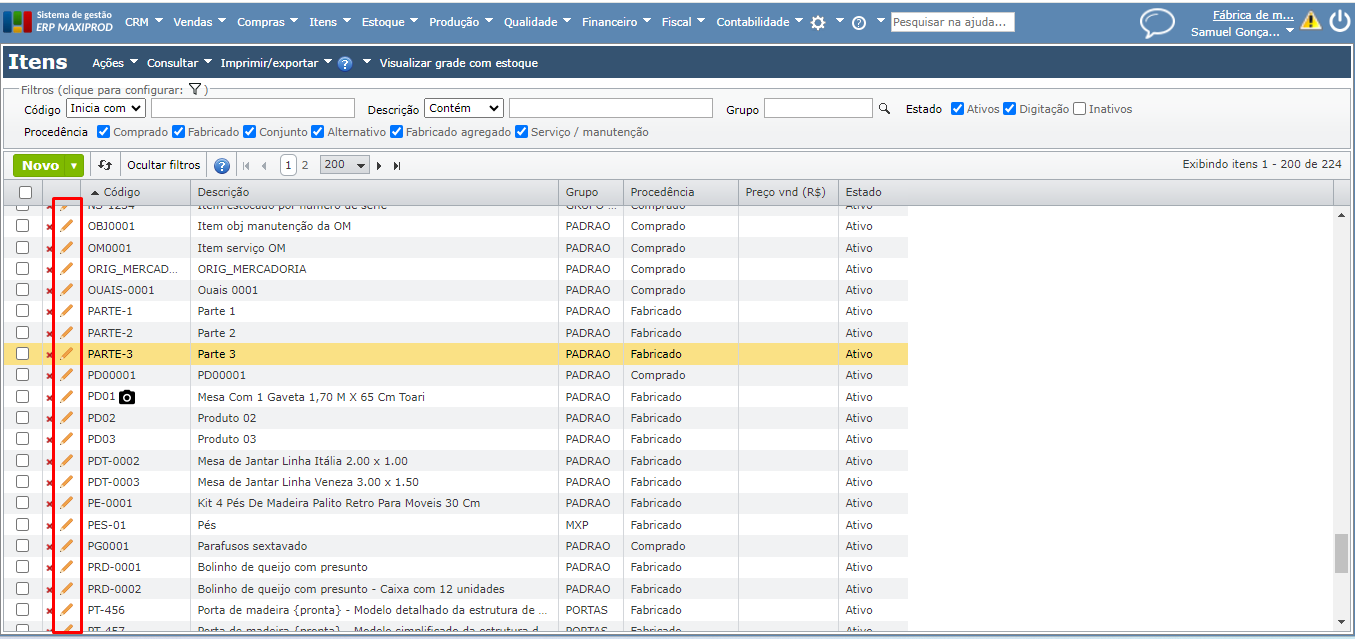Delete item OBJ0001 with red X
This screenshot has height=639, width=1355.
tap(50, 227)
